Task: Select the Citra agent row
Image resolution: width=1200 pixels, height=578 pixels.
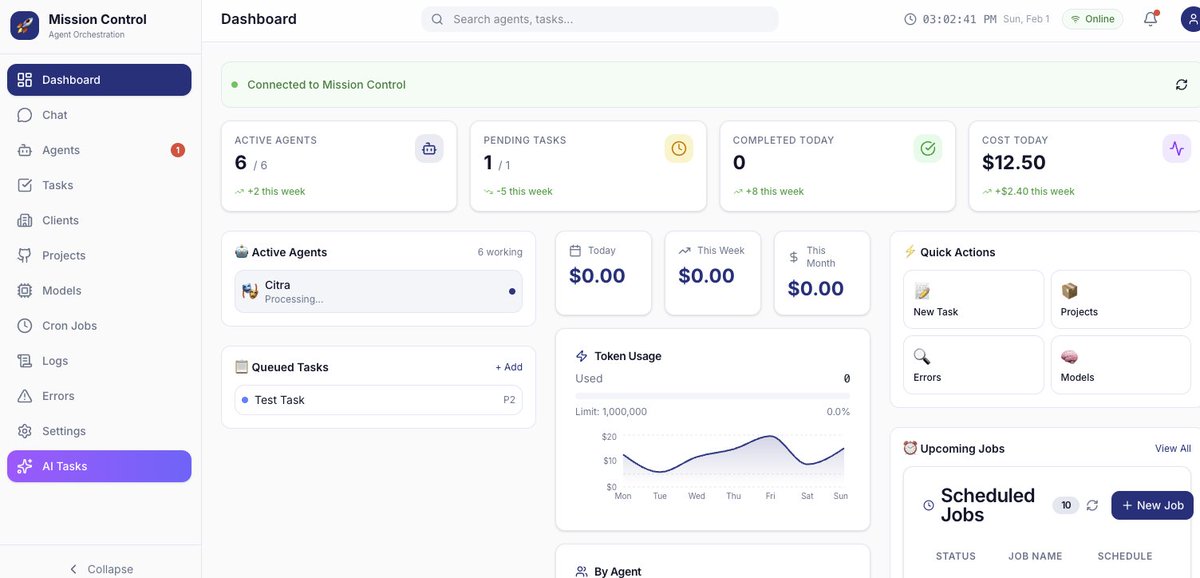Action: [x=378, y=291]
